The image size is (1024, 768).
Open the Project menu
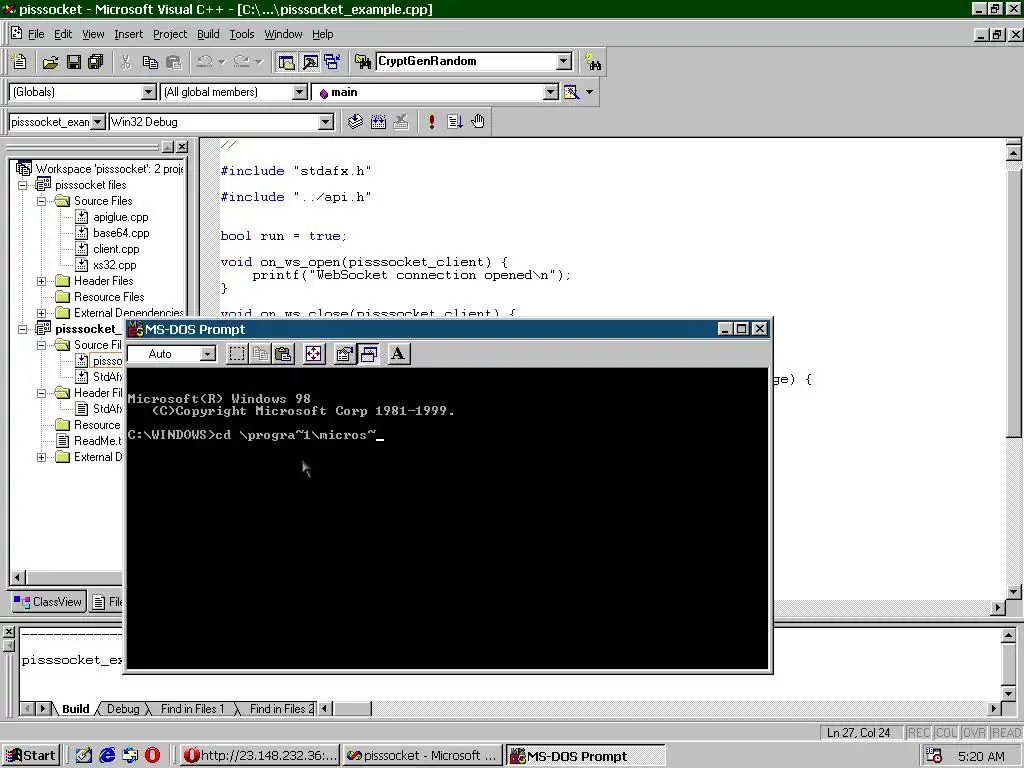pyautogui.click(x=170, y=34)
